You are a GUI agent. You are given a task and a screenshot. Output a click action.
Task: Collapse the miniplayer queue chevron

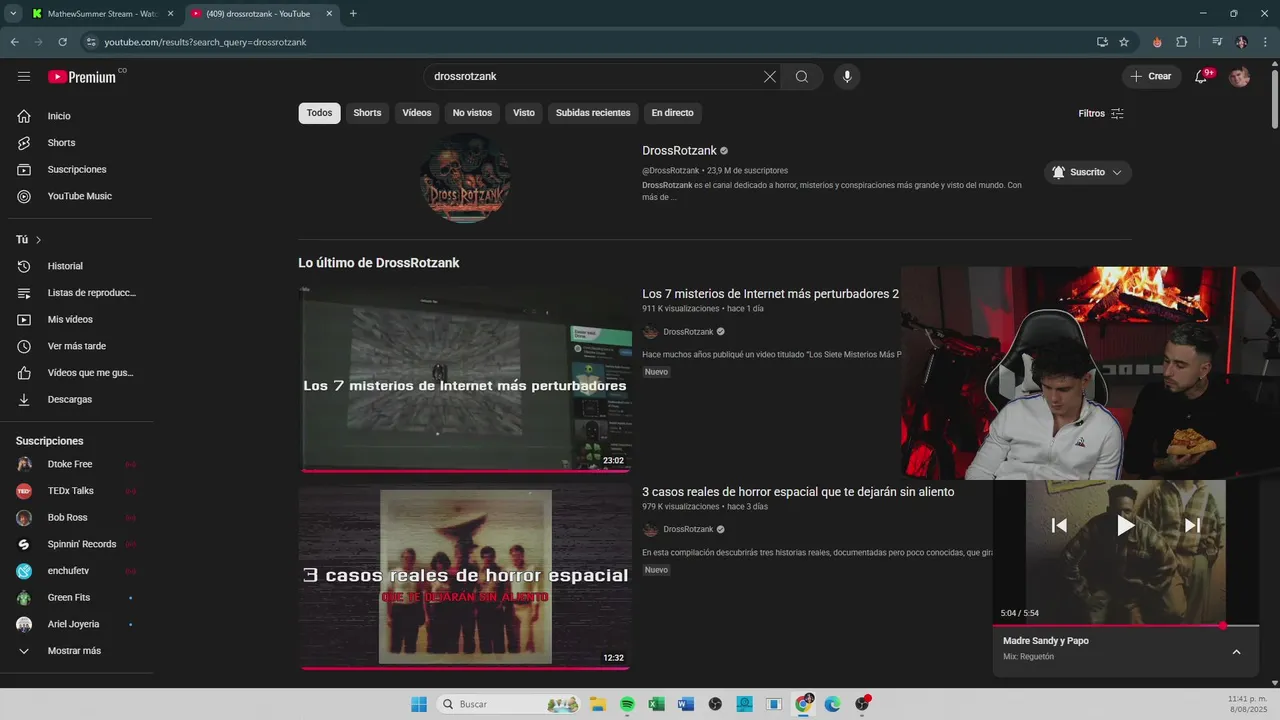click(1236, 652)
